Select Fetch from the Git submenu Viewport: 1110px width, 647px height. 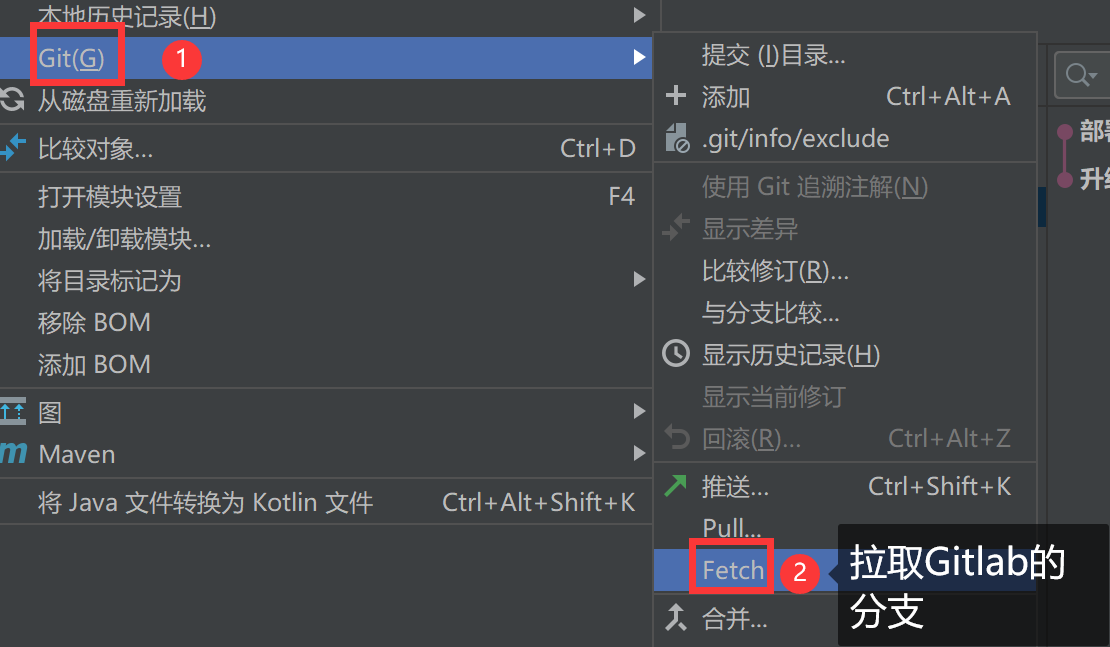pos(733,570)
